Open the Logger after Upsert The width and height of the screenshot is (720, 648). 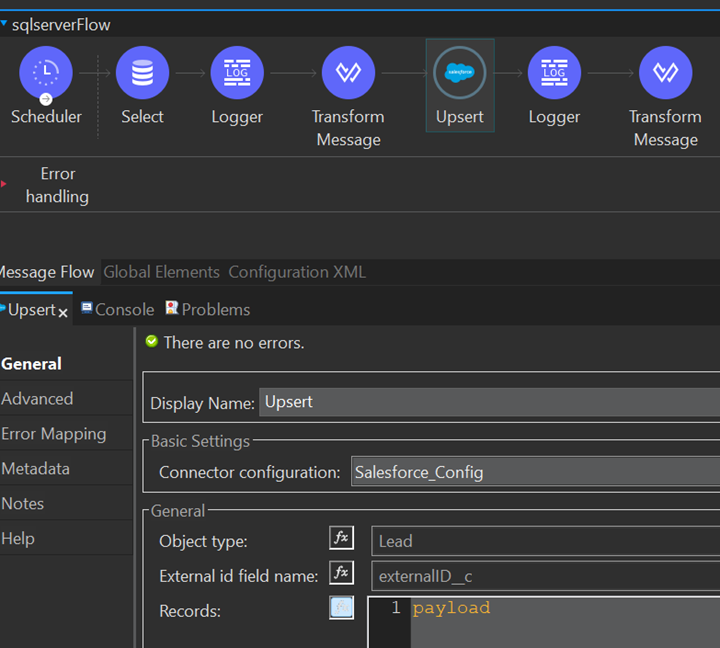[x=554, y=73]
